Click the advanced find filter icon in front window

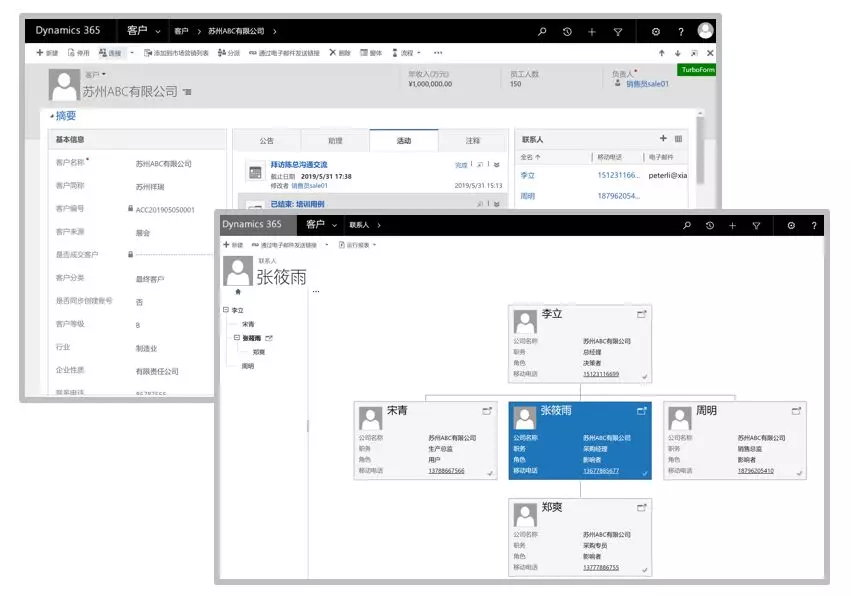pos(756,226)
